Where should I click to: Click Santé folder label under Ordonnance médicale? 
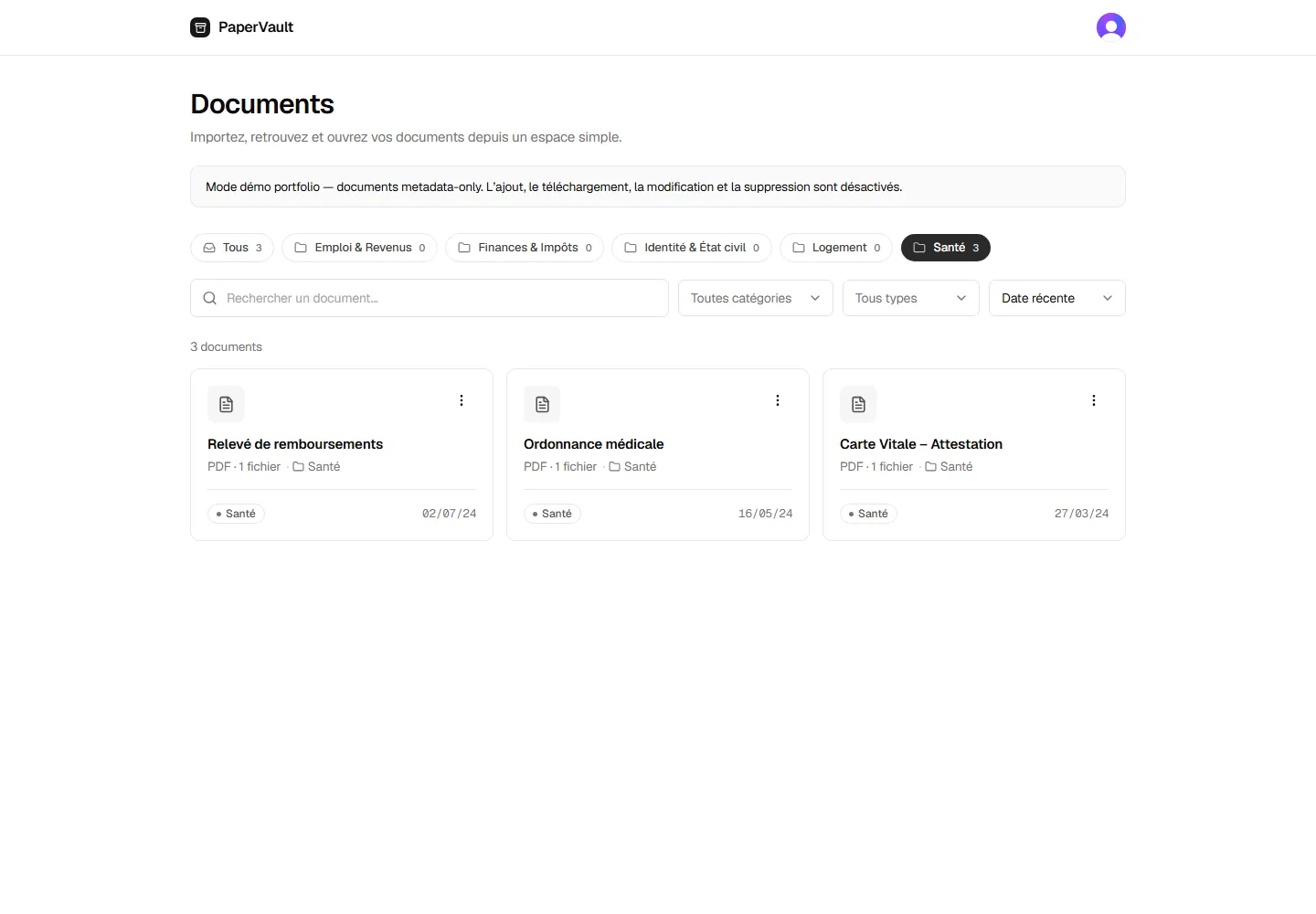[x=632, y=467]
